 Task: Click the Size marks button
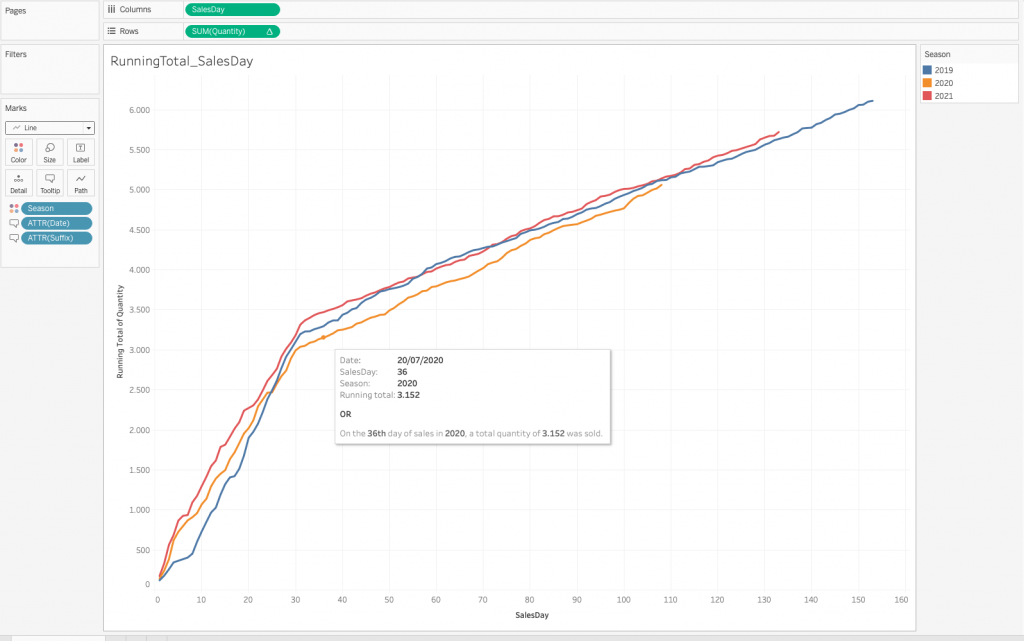coord(50,152)
